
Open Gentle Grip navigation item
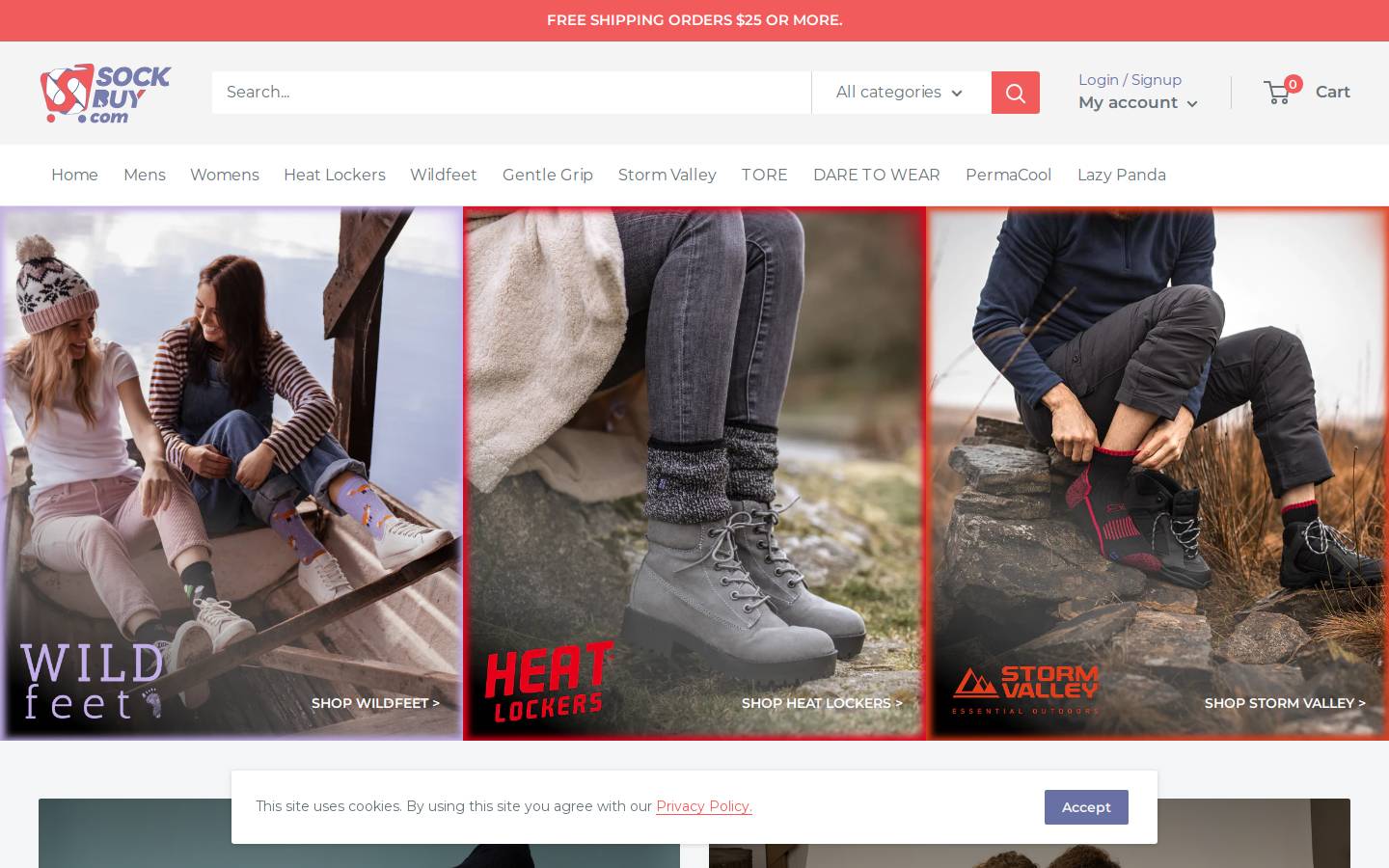click(548, 175)
